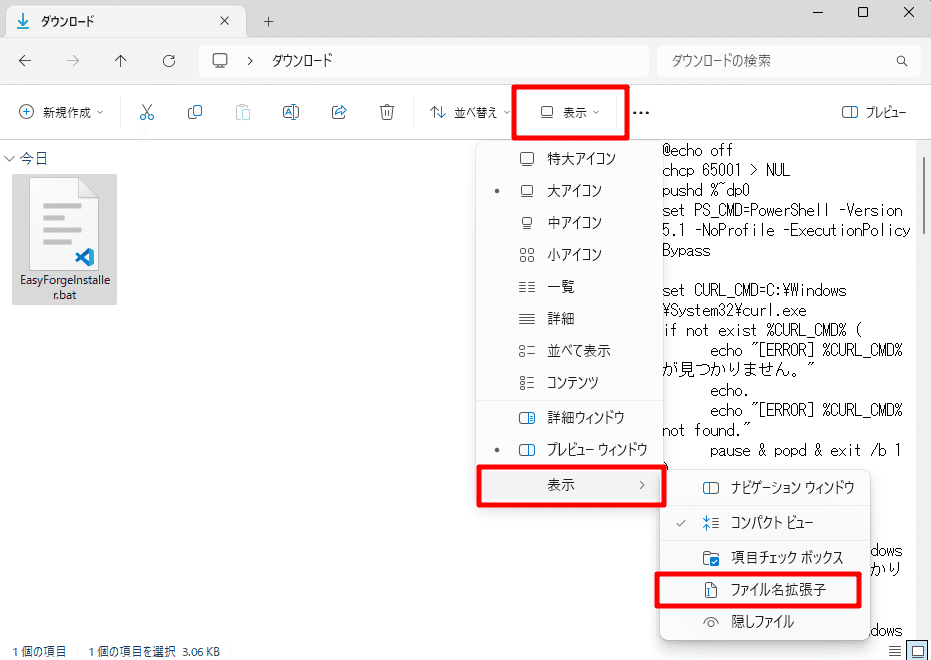Select 特大アイコン view
The width and height of the screenshot is (931, 660).
[x=569, y=158]
